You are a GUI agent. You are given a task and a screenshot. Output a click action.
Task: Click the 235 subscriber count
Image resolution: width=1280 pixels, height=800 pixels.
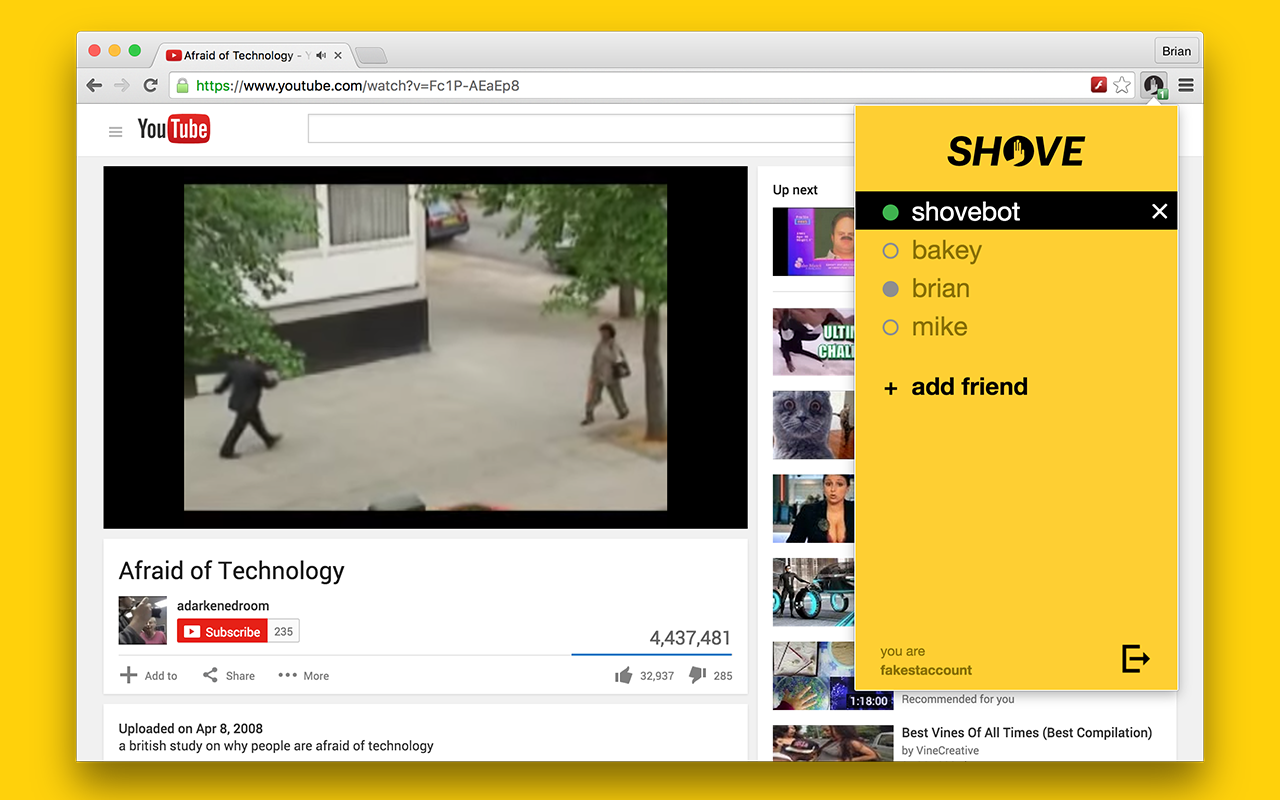(284, 631)
